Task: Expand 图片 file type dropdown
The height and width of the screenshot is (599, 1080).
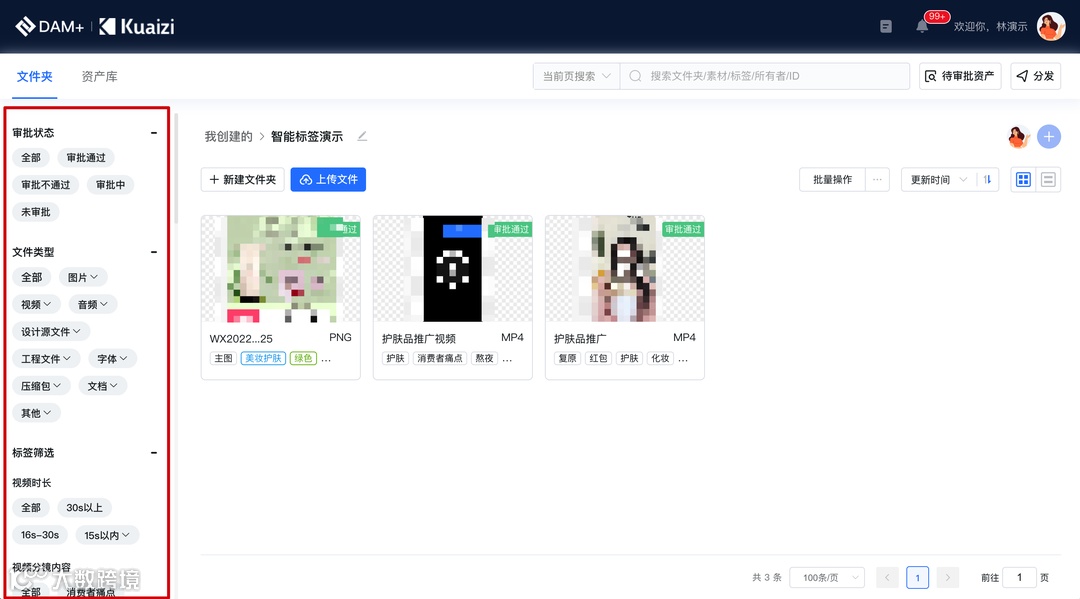Action: [83, 277]
